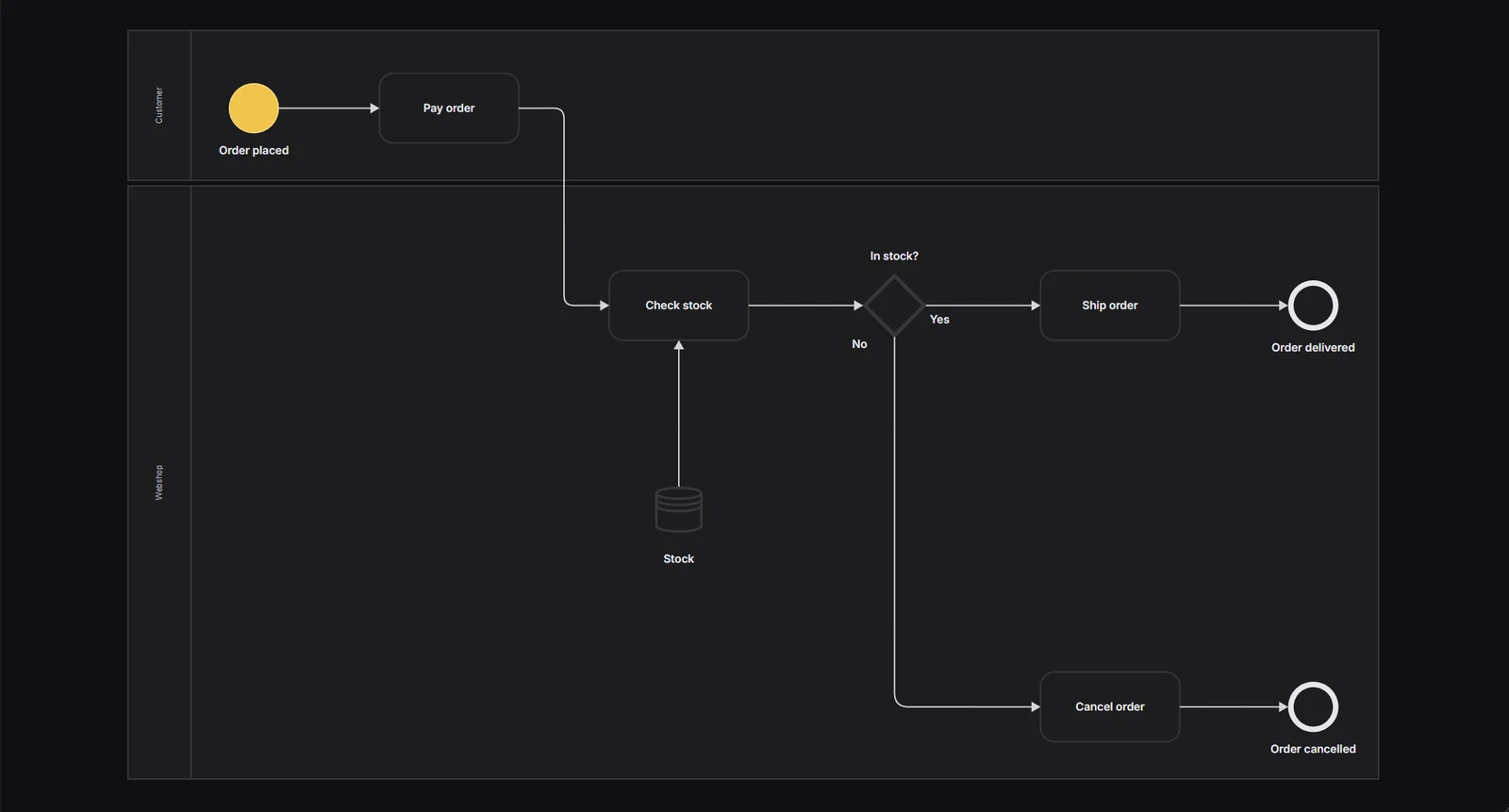
Task: Click the Customer lane header label
Action: (158, 106)
